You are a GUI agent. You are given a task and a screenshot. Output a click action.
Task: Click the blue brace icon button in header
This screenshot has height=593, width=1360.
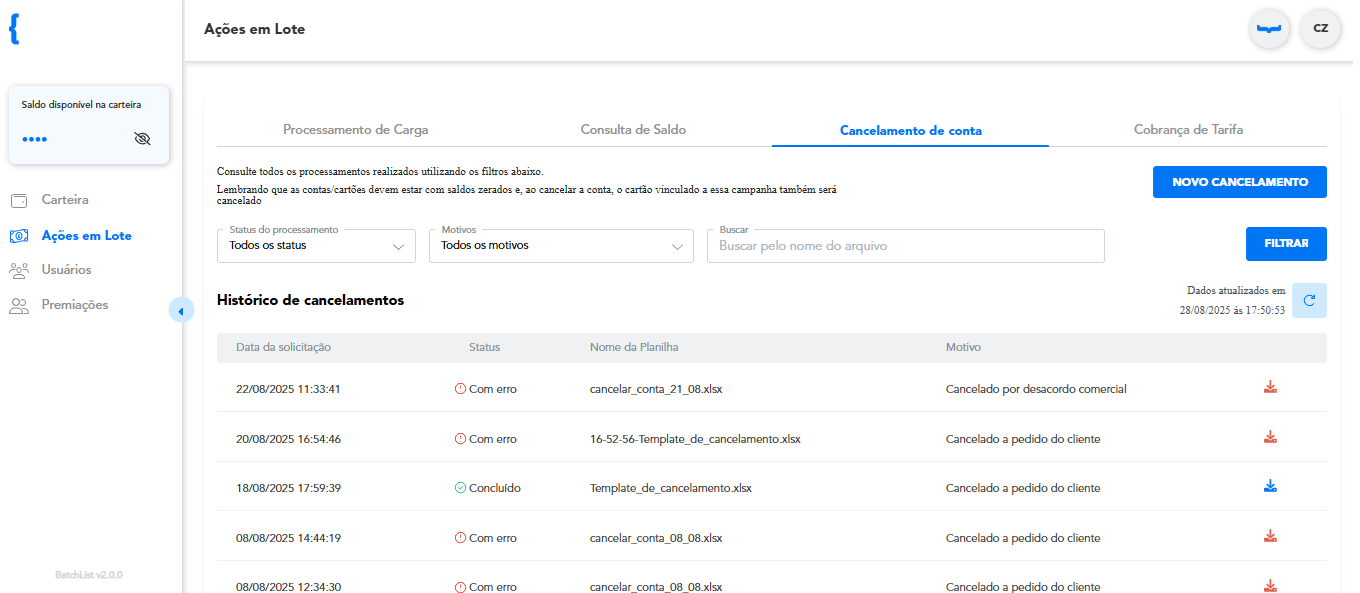click(1269, 28)
